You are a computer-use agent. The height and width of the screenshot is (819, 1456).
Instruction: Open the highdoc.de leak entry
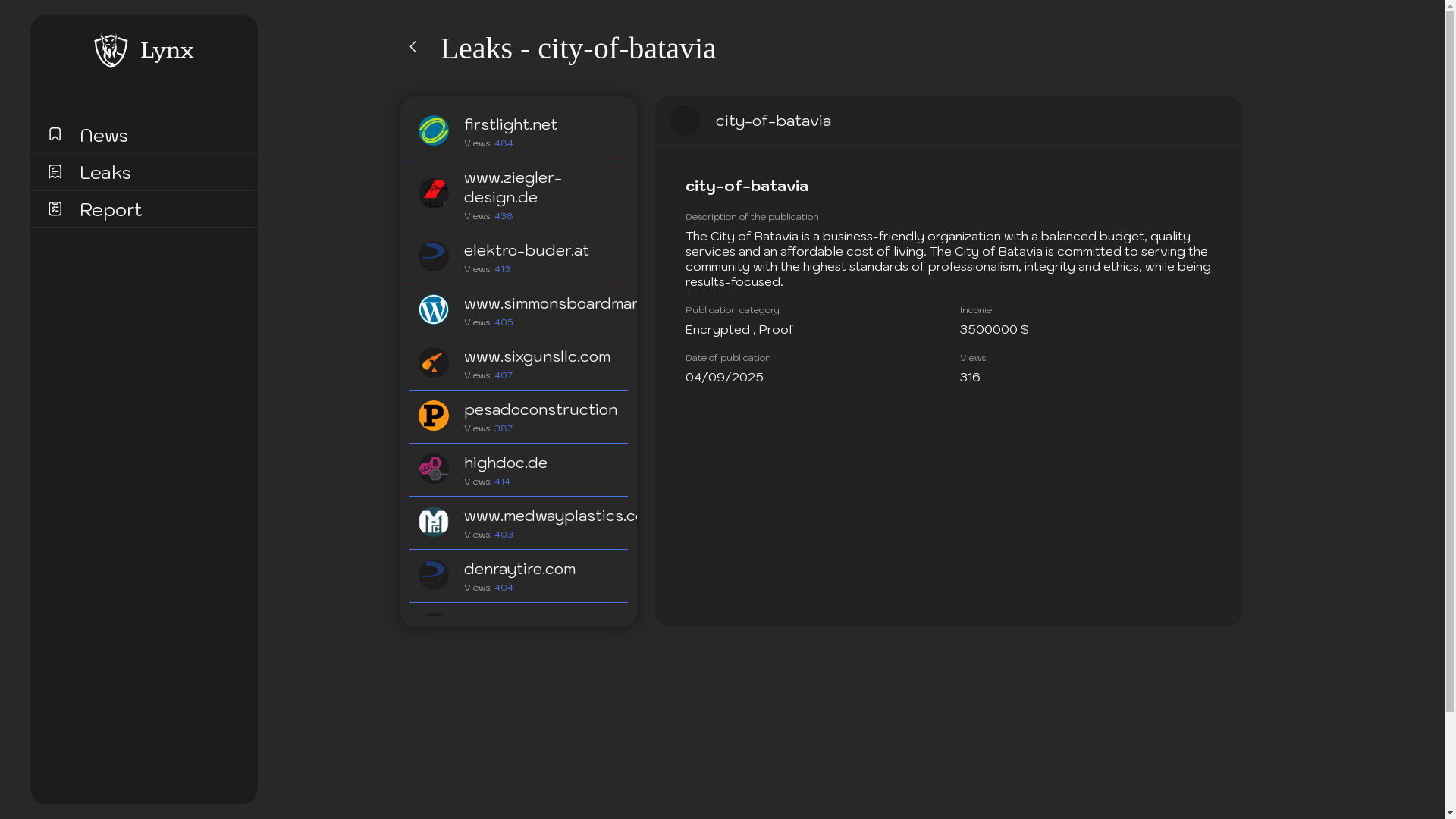point(506,463)
